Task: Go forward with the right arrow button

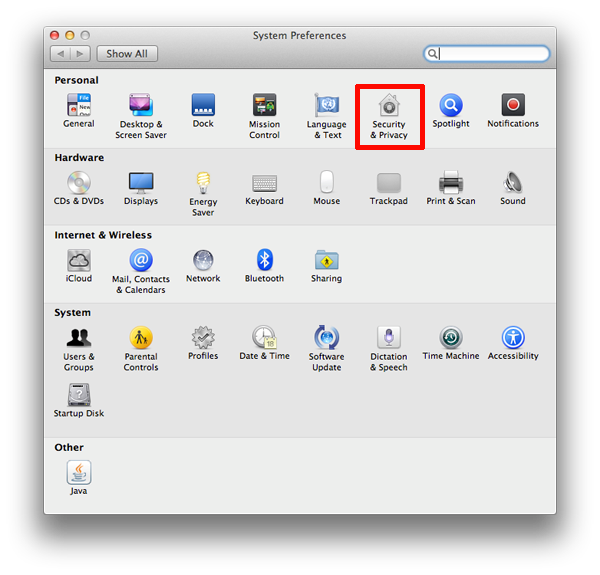Action: pos(80,54)
